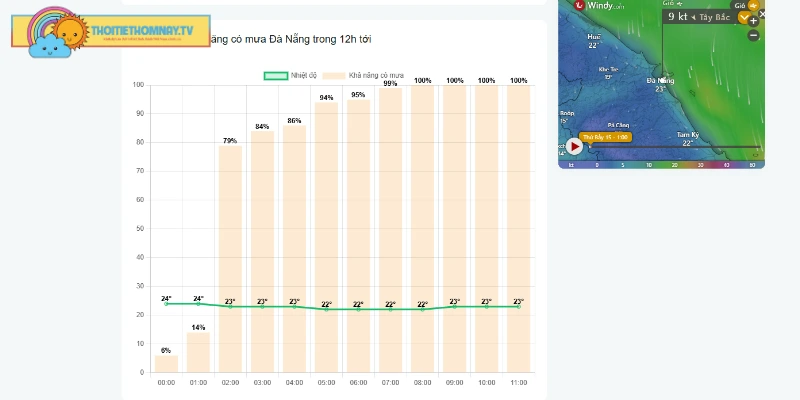Zoom out the Windy map
Image resolution: width=800 pixels, height=400 pixels.
[x=754, y=35]
